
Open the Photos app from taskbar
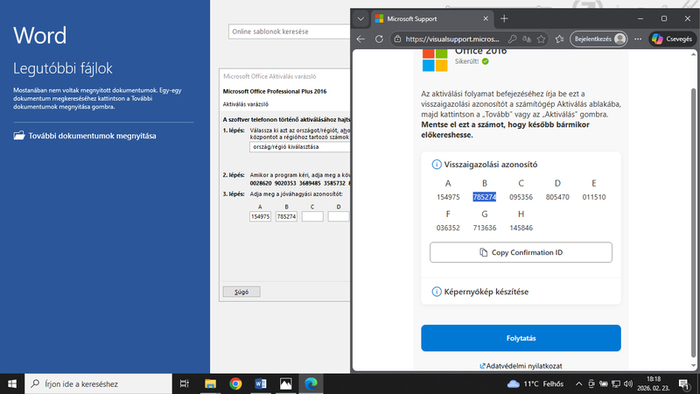(x=286, y=384)
